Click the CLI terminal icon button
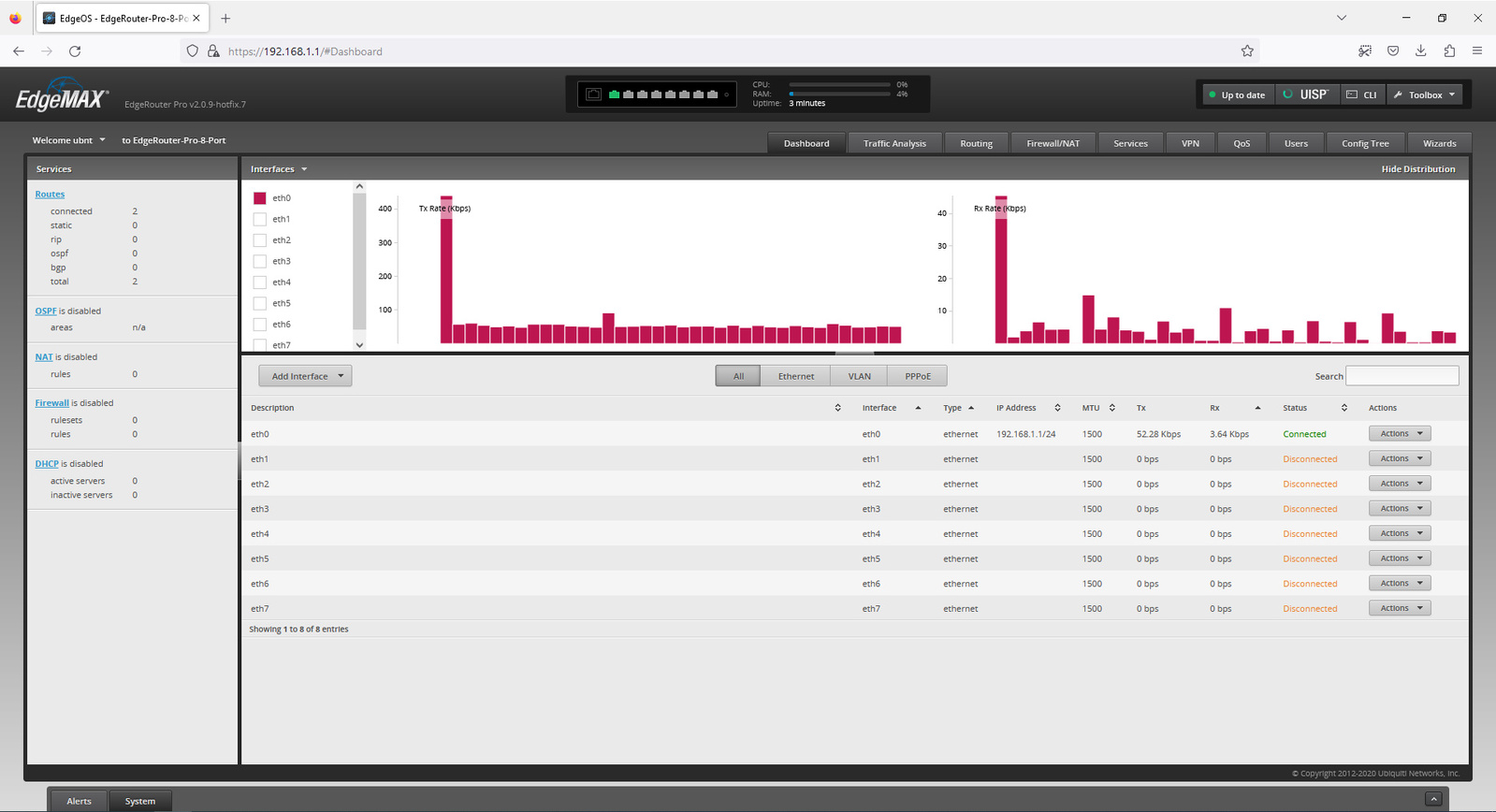Screen dimensions: 1496x812 pyautogui.click(x=1360, y=94)
